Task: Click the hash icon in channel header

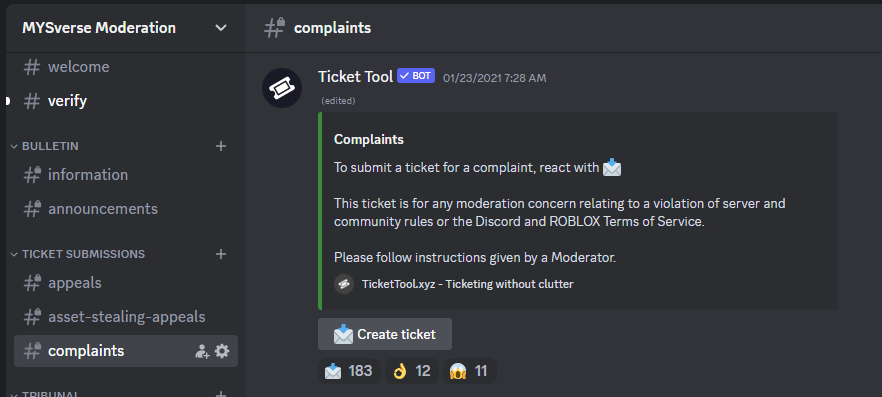Action: pyautogui.click(x=274, y=28)
